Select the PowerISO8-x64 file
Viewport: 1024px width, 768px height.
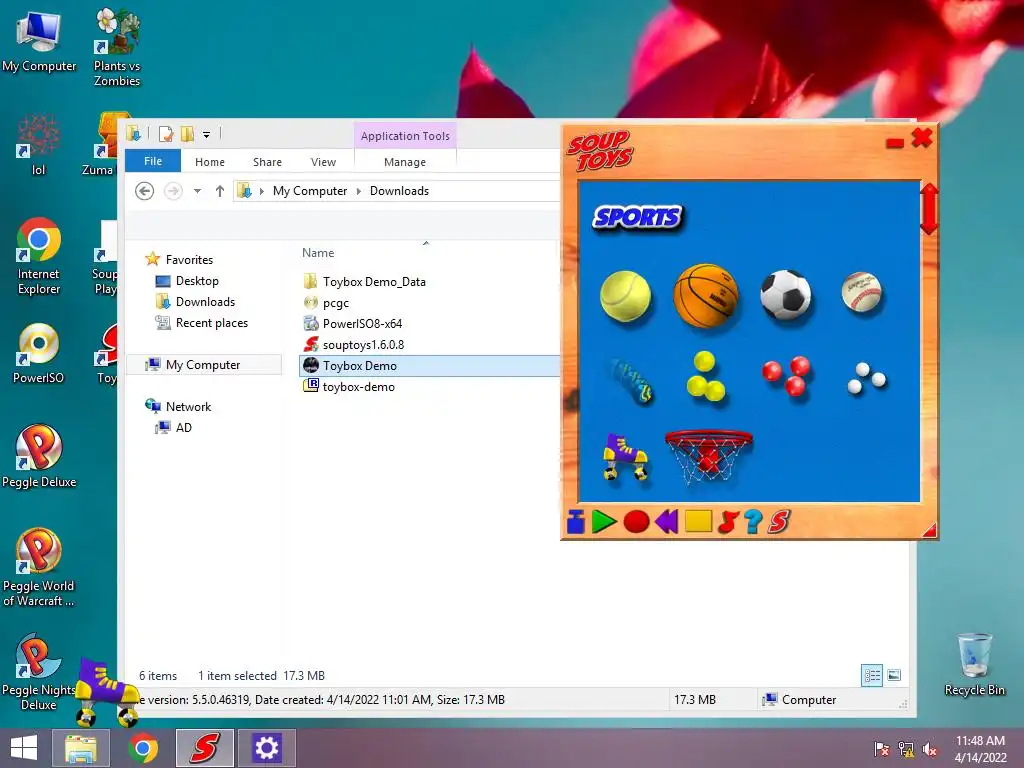tap(362, 323)
